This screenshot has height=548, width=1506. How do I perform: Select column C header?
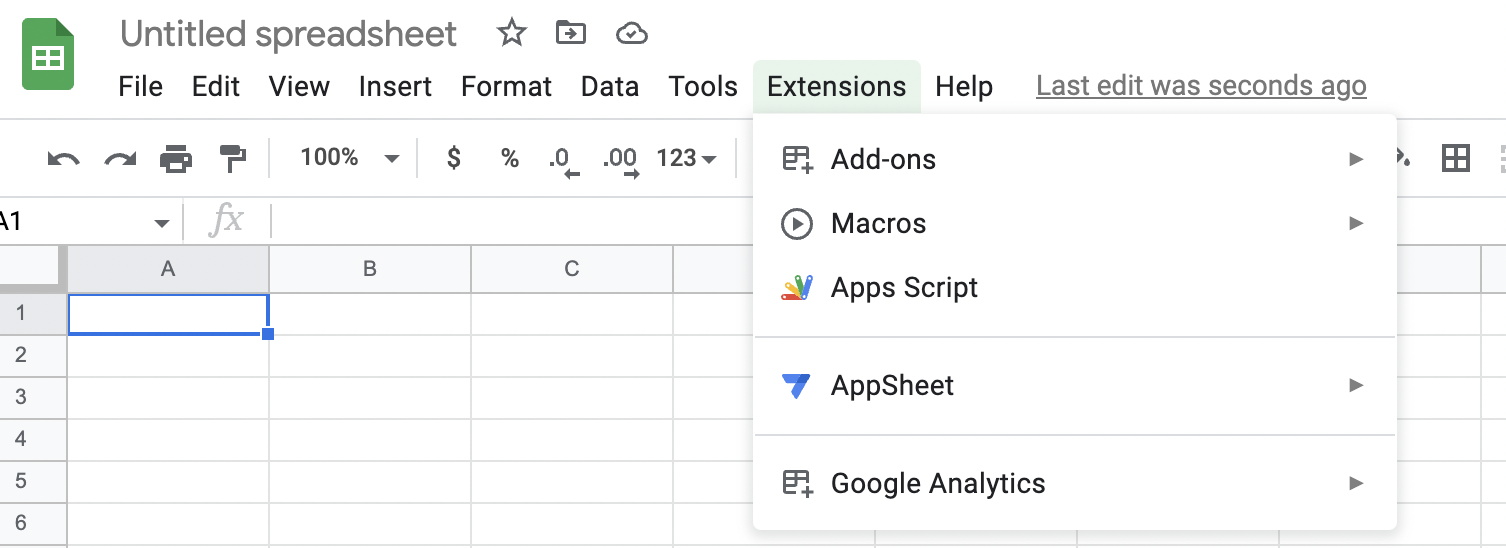[572, 269]
